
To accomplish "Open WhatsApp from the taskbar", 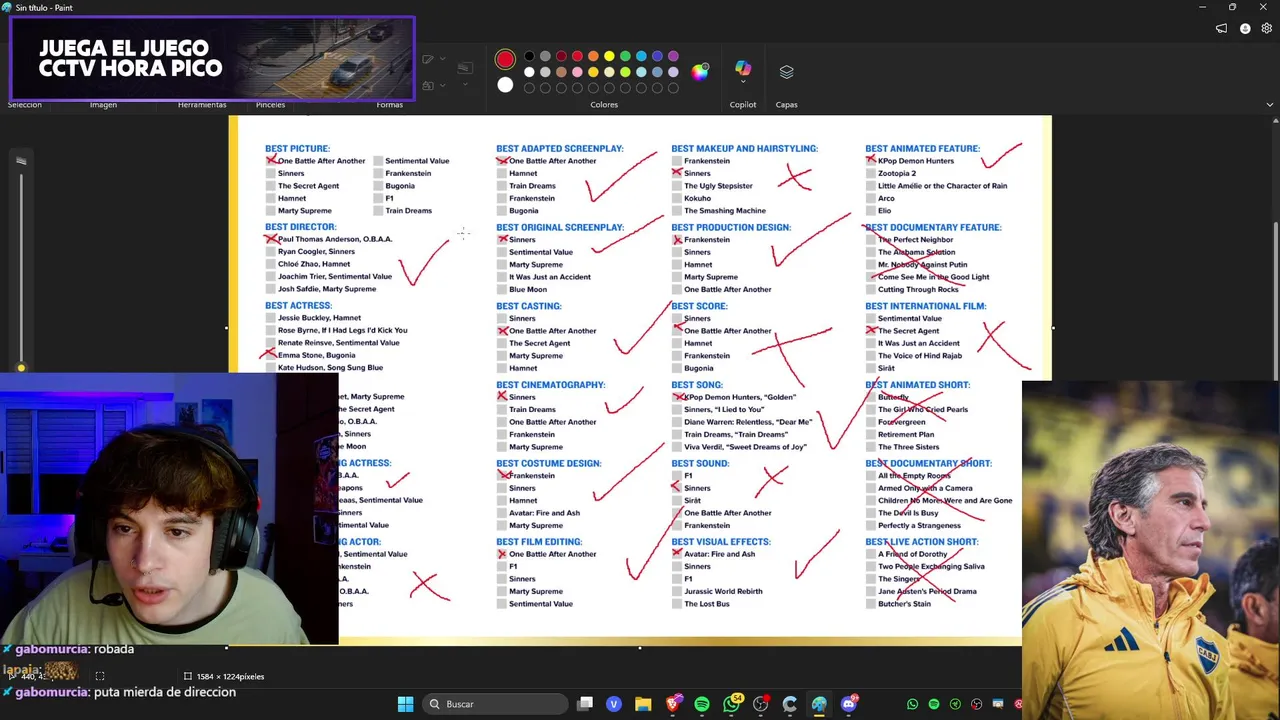I will tap(733, 704).
